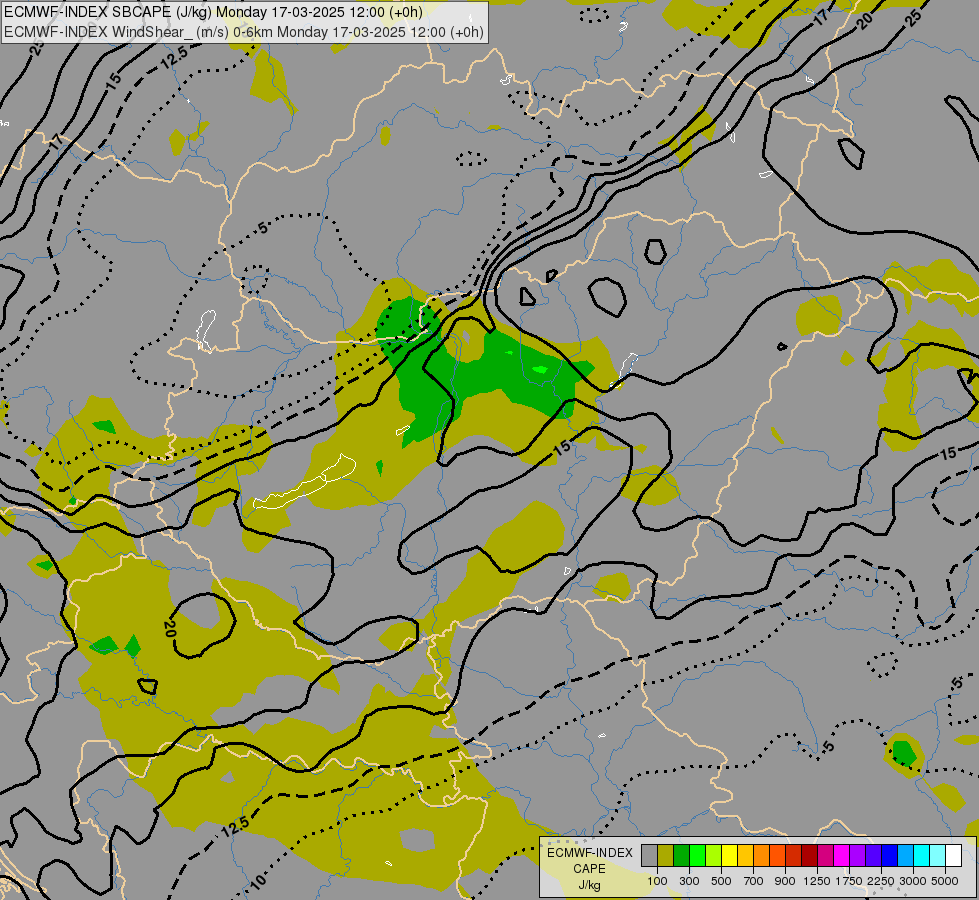This screenshot has width=979, height=900.
Task: Click the legend value 1750
Action: [x=849, y=881]
